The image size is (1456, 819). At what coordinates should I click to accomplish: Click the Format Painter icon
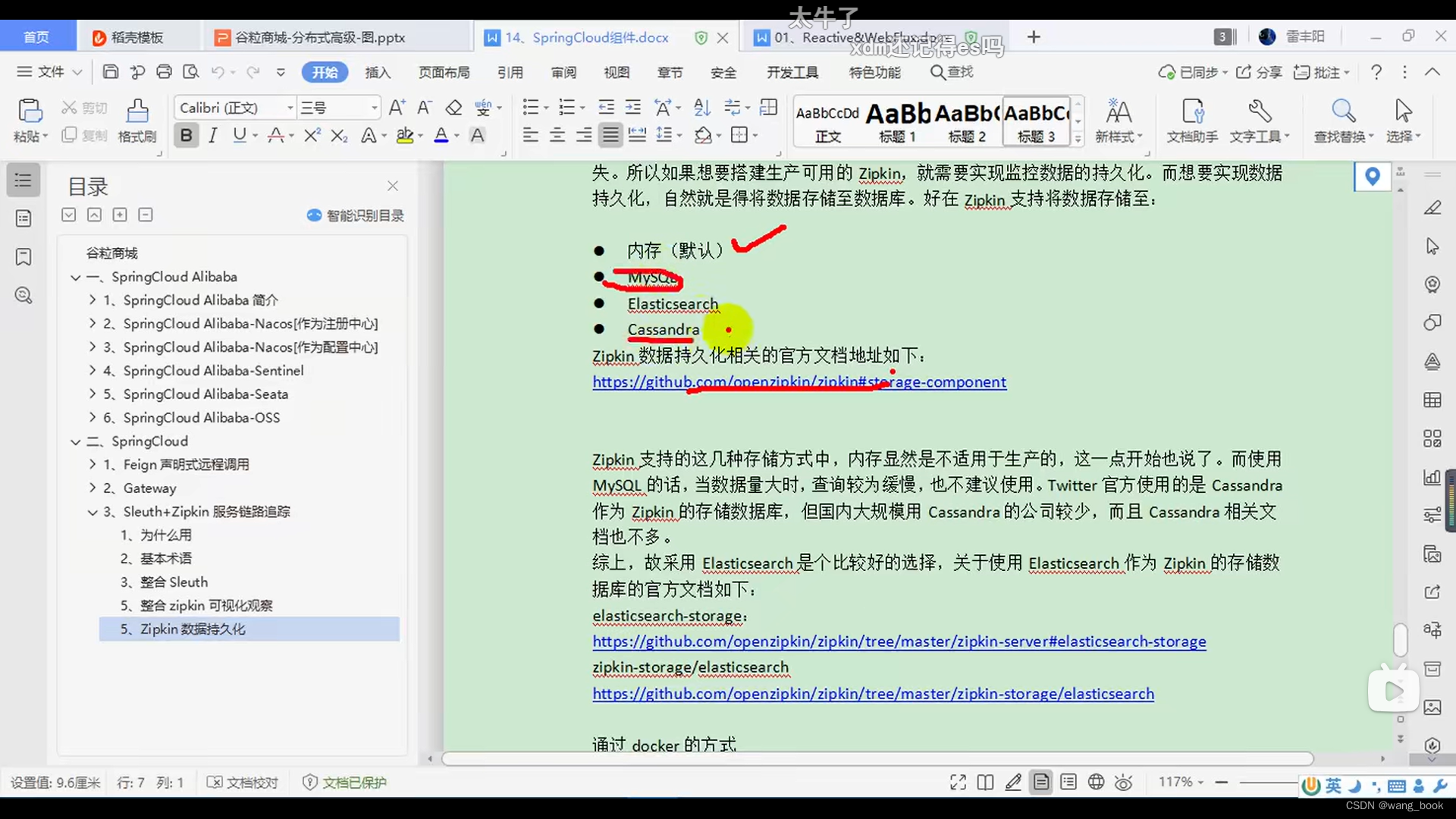click(137, 111)
